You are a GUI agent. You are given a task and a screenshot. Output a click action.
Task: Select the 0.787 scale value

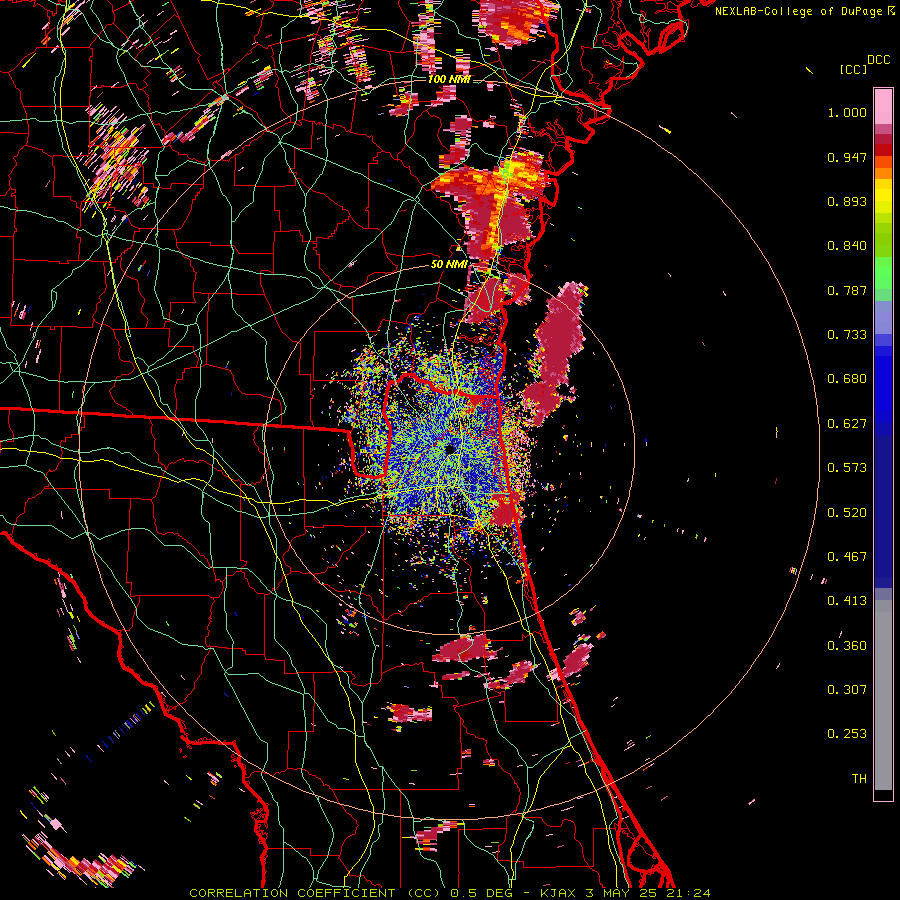tap(847, 290)
